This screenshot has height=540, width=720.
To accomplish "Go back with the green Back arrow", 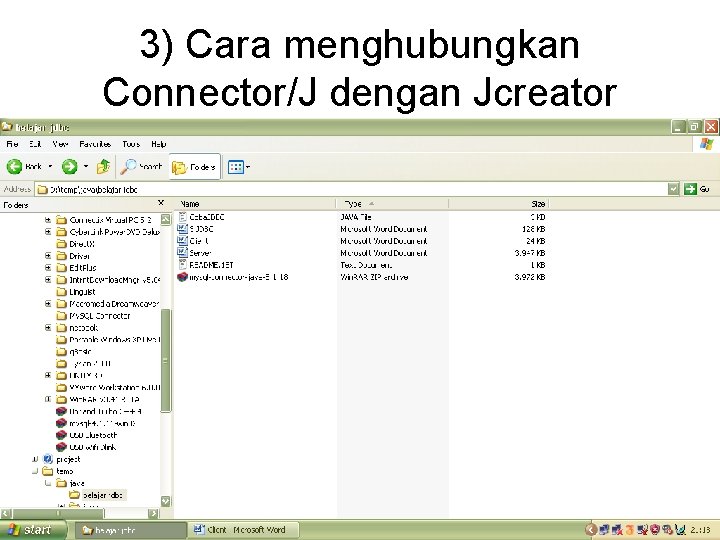I will click(24, 167).
